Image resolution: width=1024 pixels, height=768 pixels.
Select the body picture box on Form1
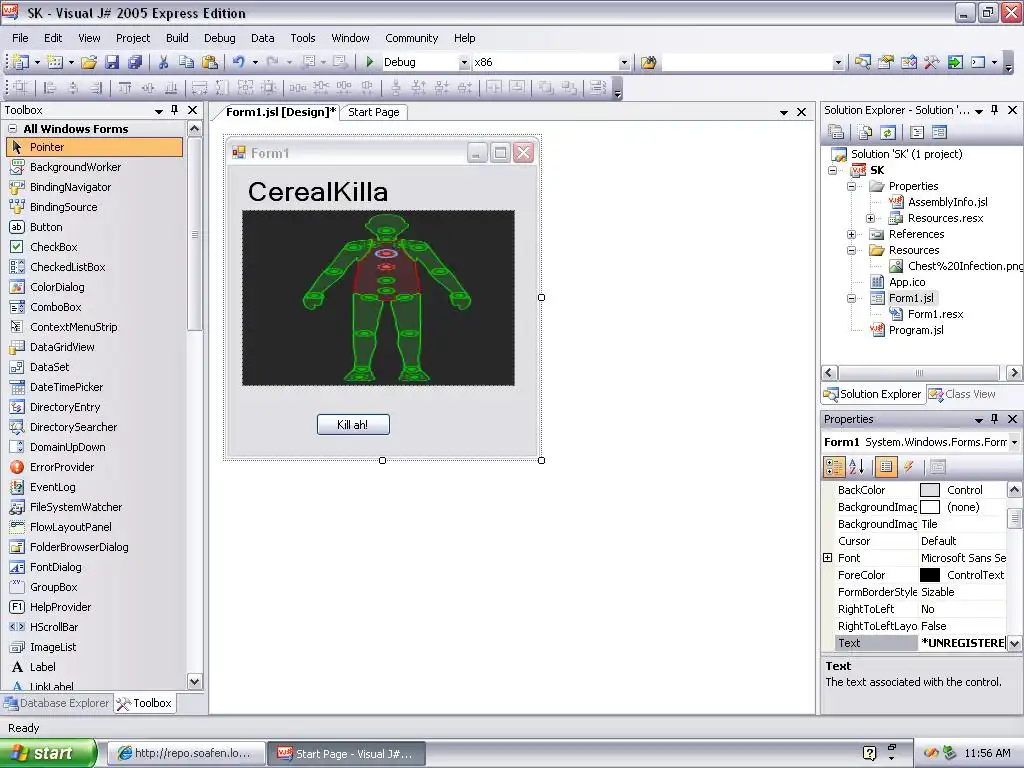click(378, 298)
